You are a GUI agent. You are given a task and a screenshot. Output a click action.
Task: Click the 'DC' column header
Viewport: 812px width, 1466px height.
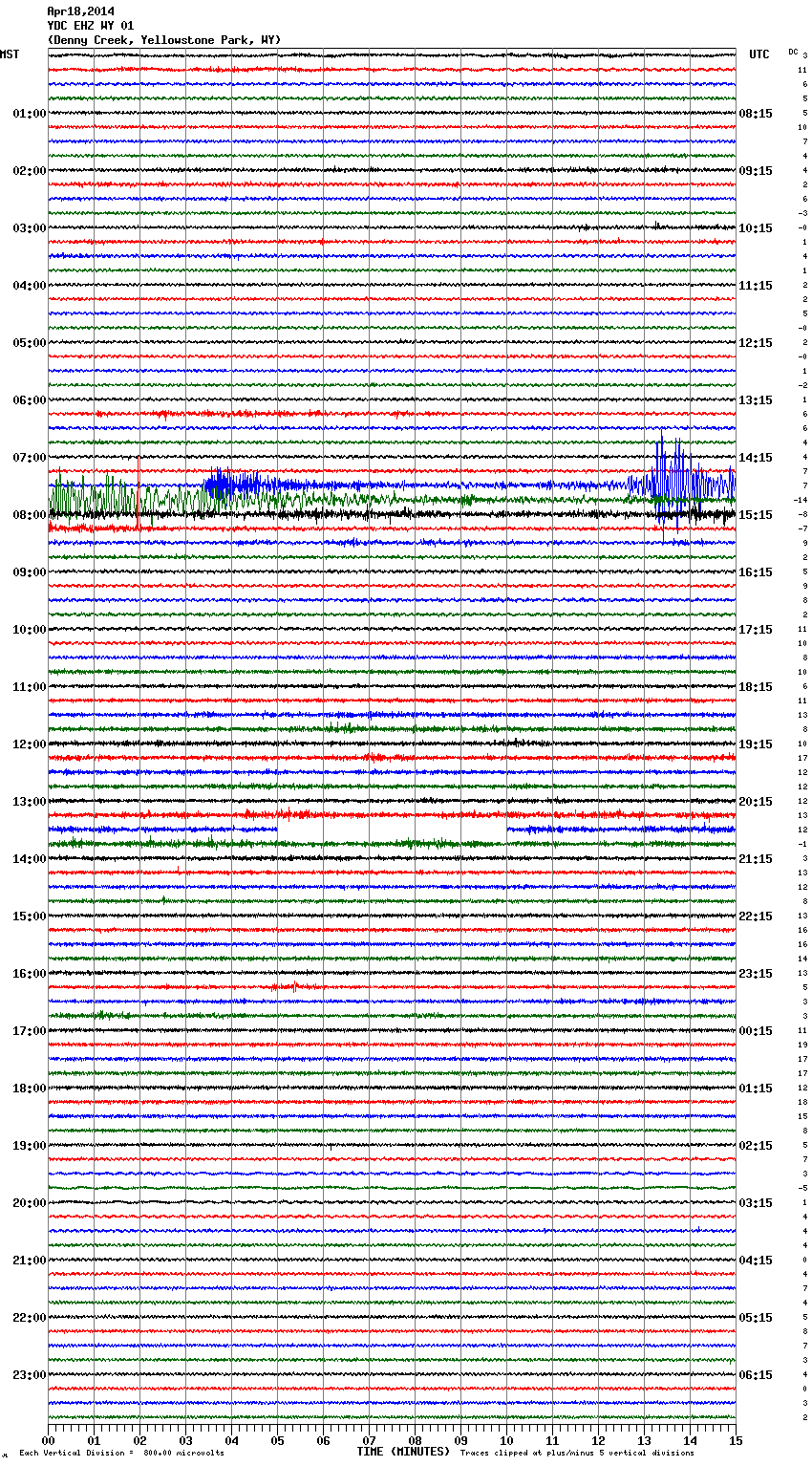point(793,52)
